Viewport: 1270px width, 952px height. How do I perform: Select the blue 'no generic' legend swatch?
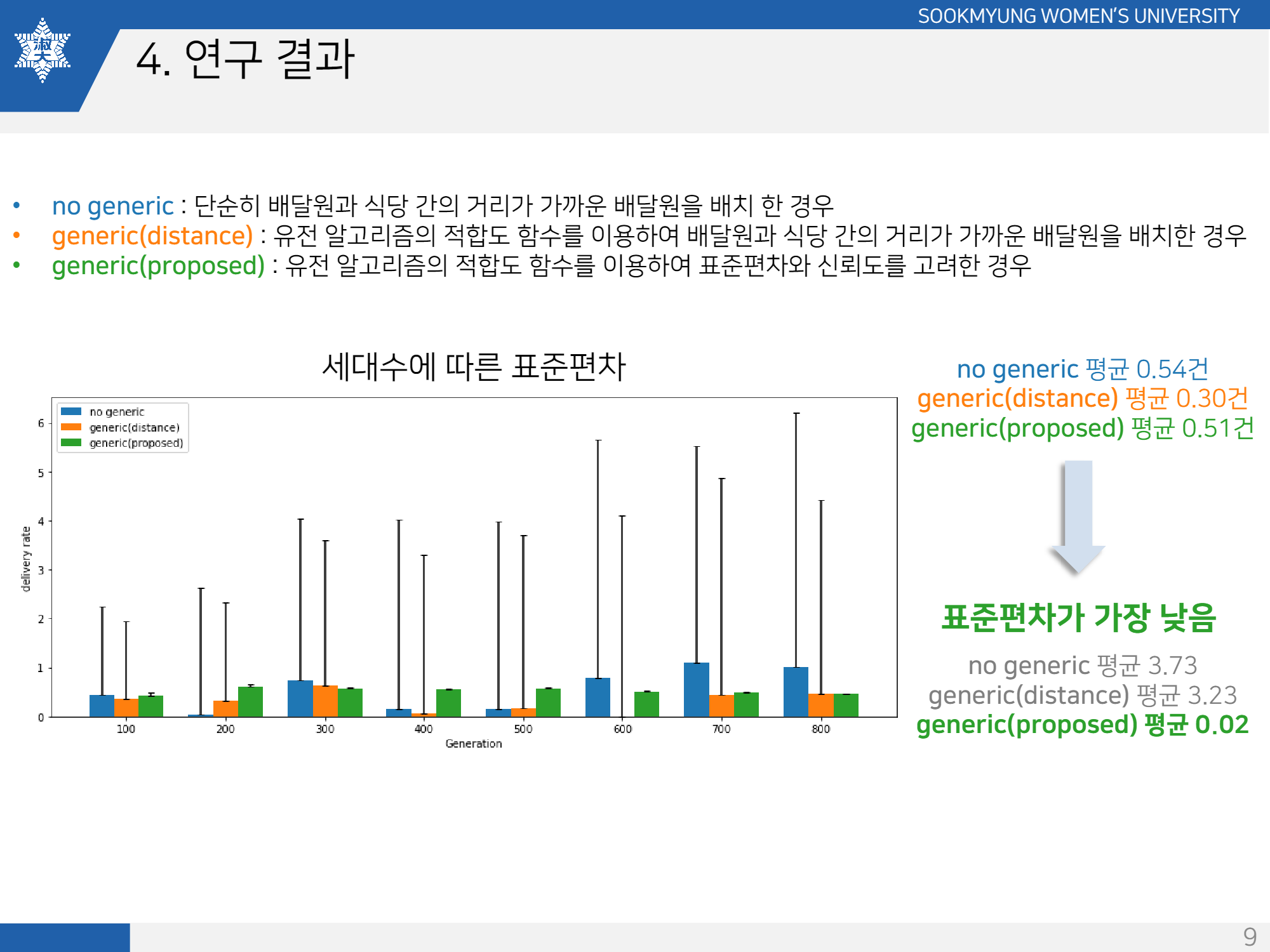click(72, 412)
